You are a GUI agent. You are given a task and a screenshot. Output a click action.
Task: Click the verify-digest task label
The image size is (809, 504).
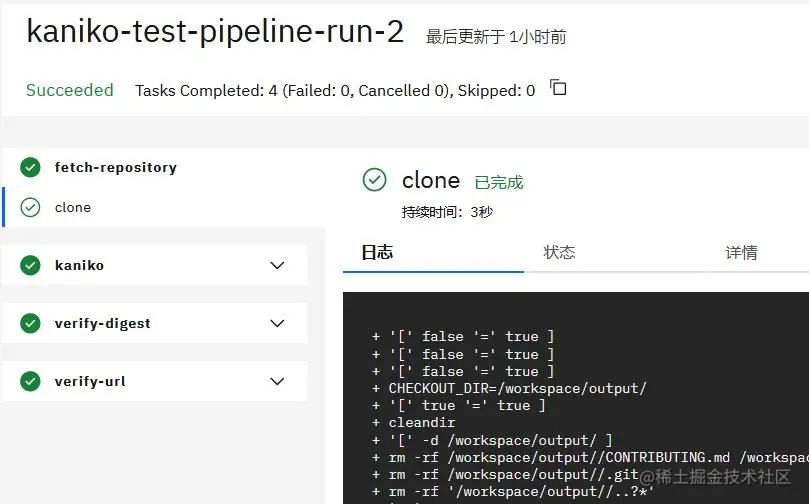[x=103, y=323]
